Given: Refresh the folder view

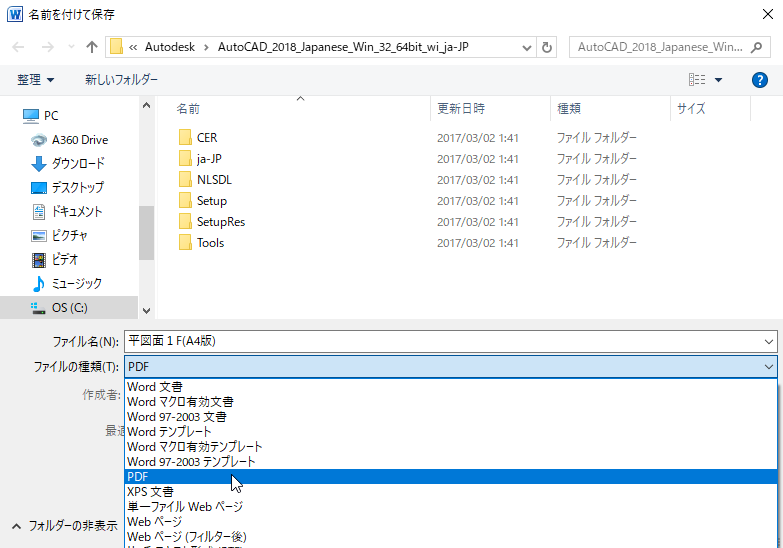Looking at the screenshot, I should pos(547,47).
